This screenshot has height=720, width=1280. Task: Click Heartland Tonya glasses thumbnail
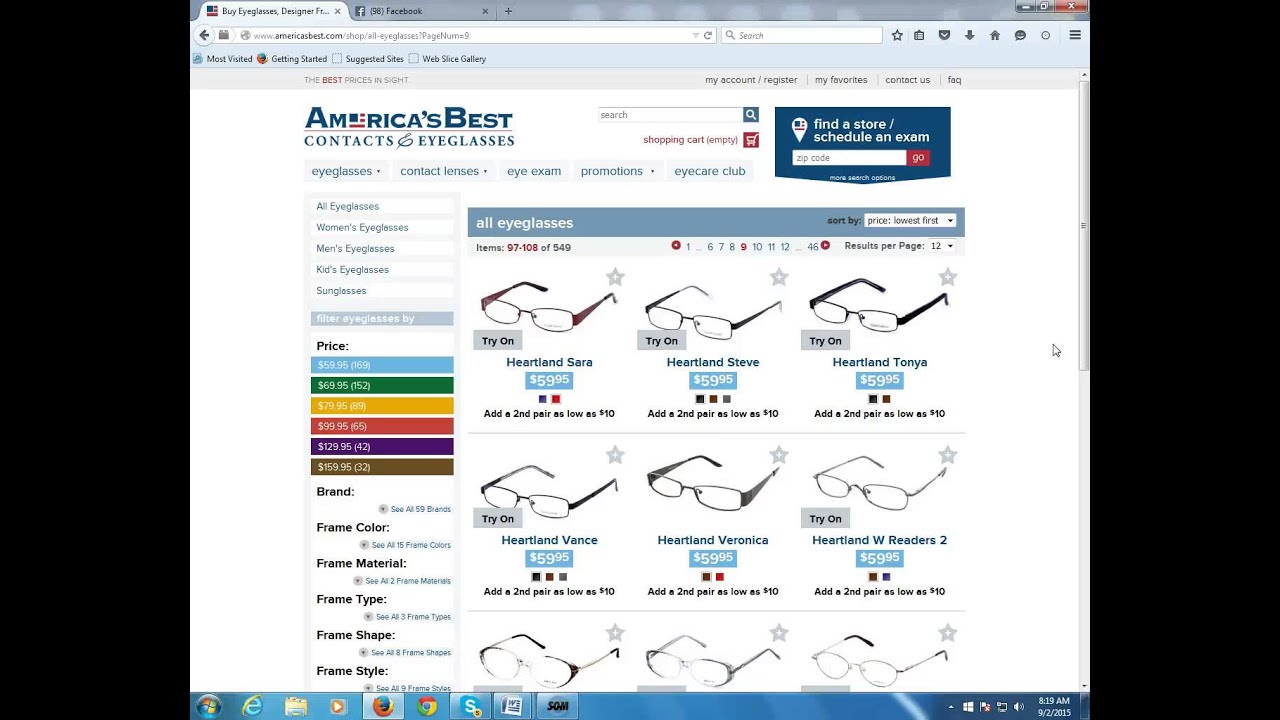pos(879,306)
